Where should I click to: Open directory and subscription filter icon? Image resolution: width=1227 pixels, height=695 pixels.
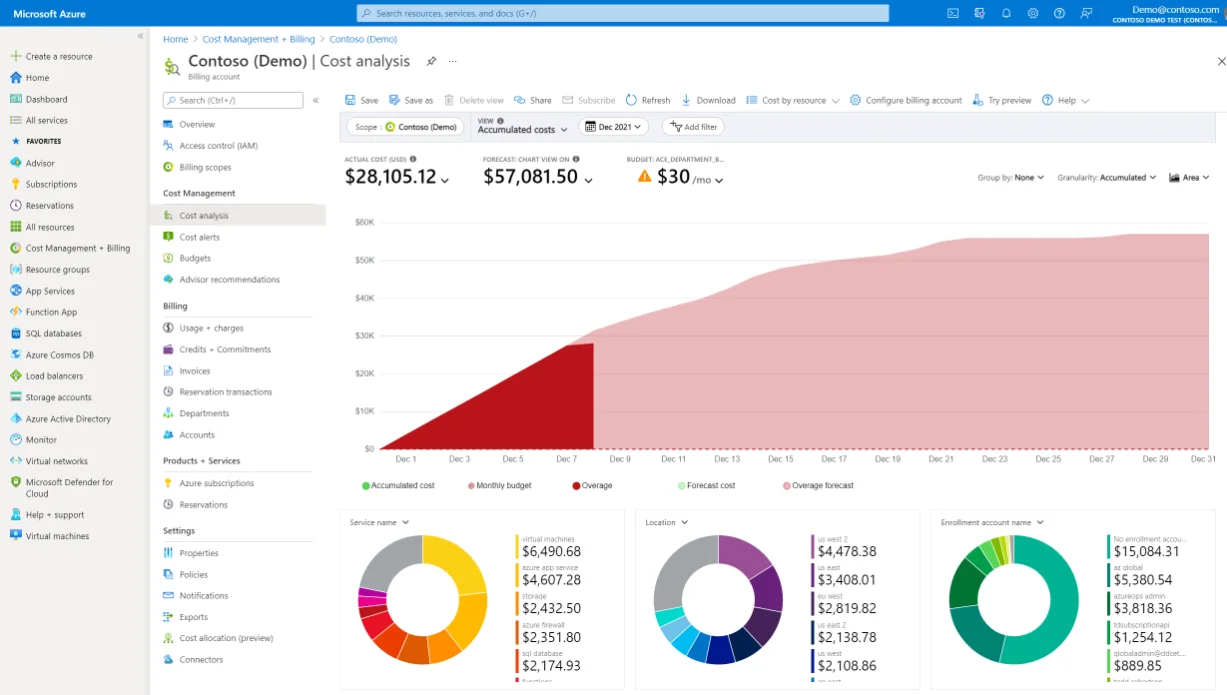point(979,13)
